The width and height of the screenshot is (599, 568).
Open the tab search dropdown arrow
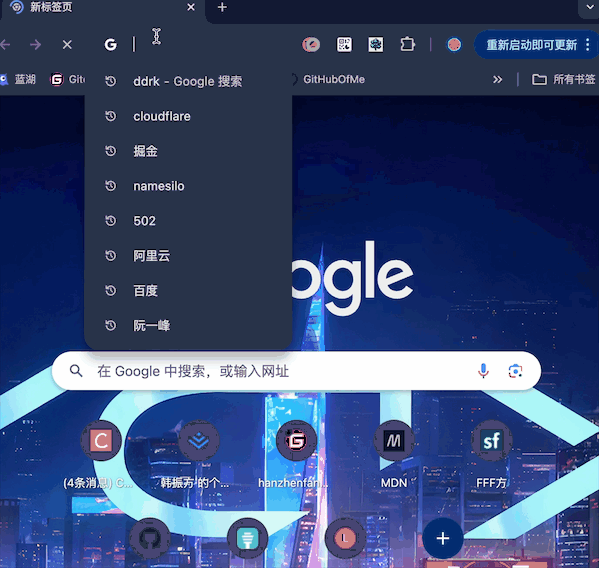(590, 7)
